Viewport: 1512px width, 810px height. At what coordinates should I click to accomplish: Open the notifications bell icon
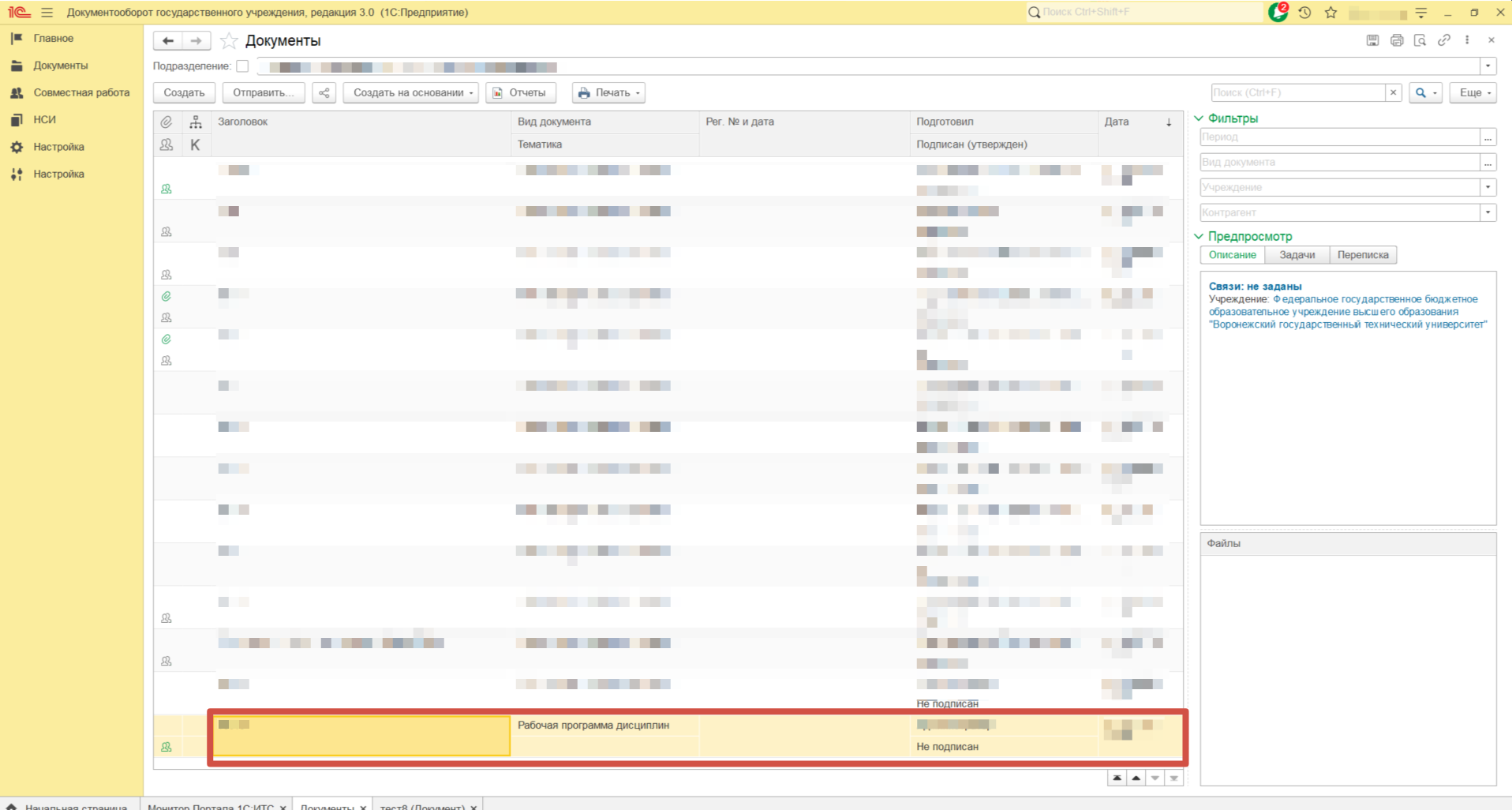point(1278,13)
